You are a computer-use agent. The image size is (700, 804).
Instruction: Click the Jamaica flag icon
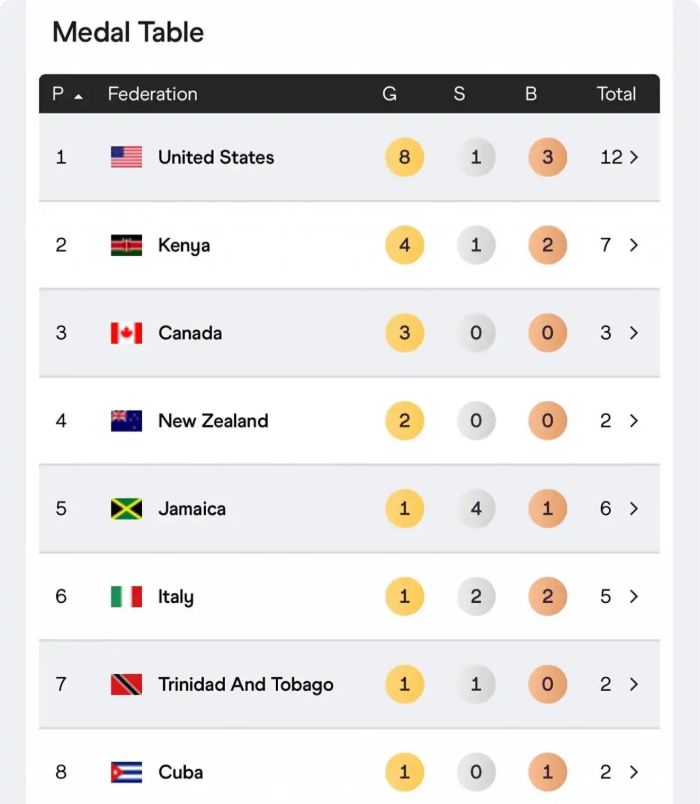click(x=126, y=509)
